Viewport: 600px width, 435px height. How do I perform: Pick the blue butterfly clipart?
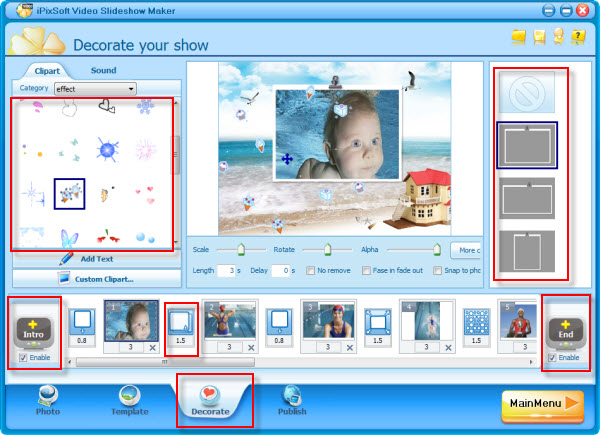pyautogui.click(x=68, y=238)
